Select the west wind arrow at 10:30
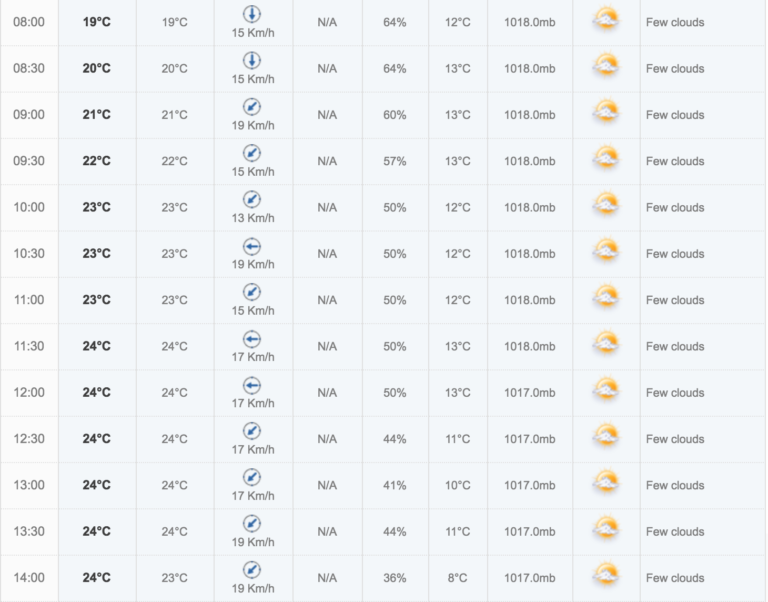Screen dimensions: 768x602 (x=252, y=246)
